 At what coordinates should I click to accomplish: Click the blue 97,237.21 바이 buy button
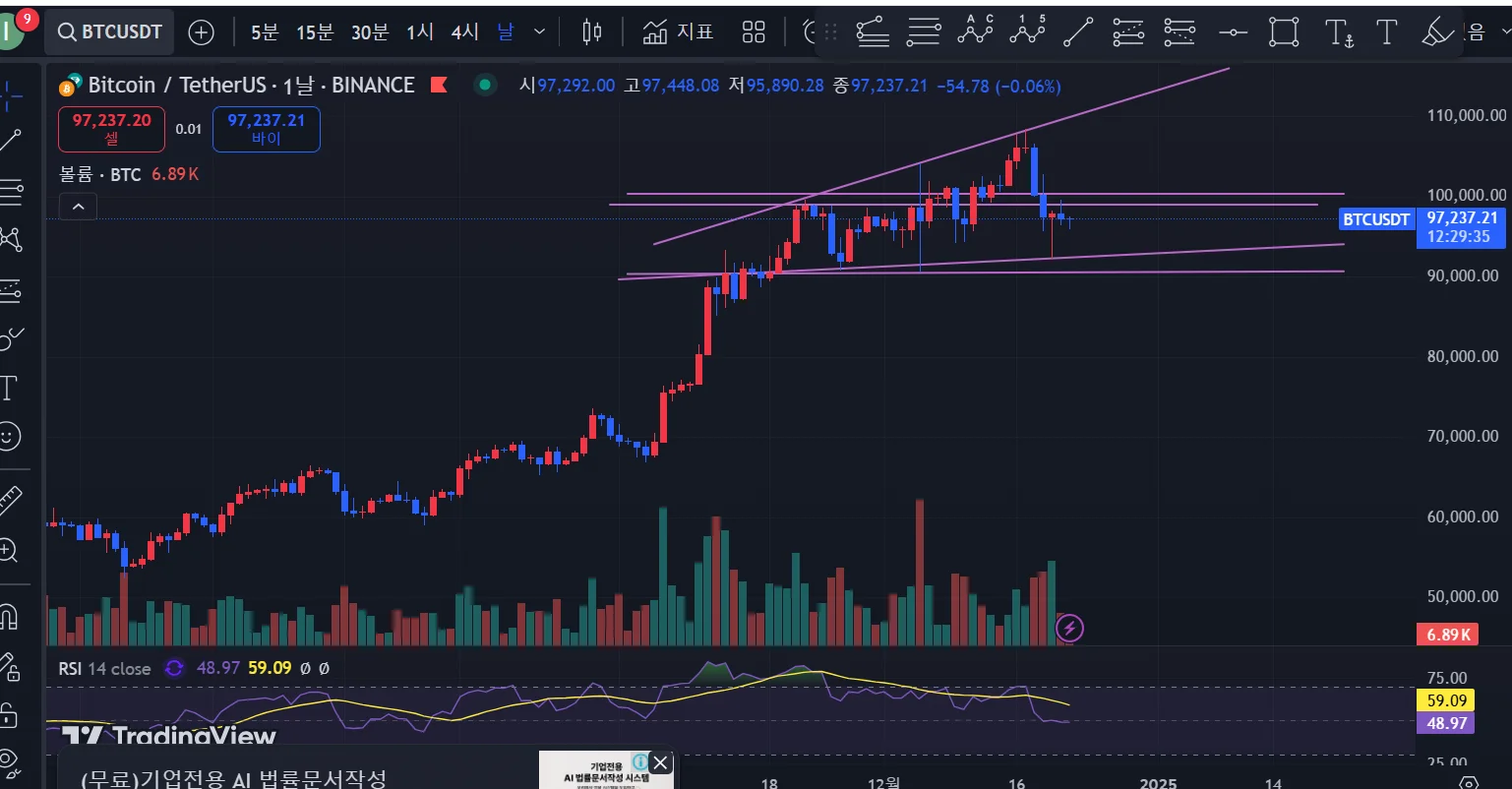266,129
